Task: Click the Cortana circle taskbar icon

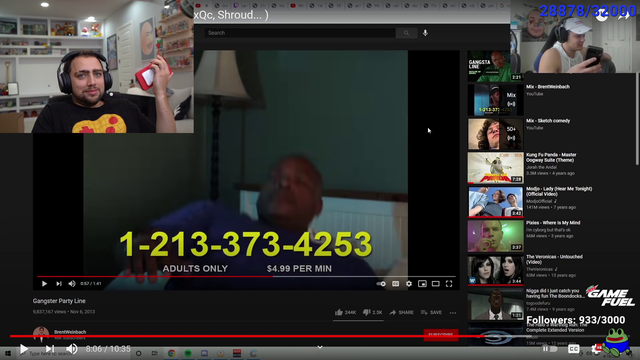Action: pyautogui.click(x=138, y=353)
